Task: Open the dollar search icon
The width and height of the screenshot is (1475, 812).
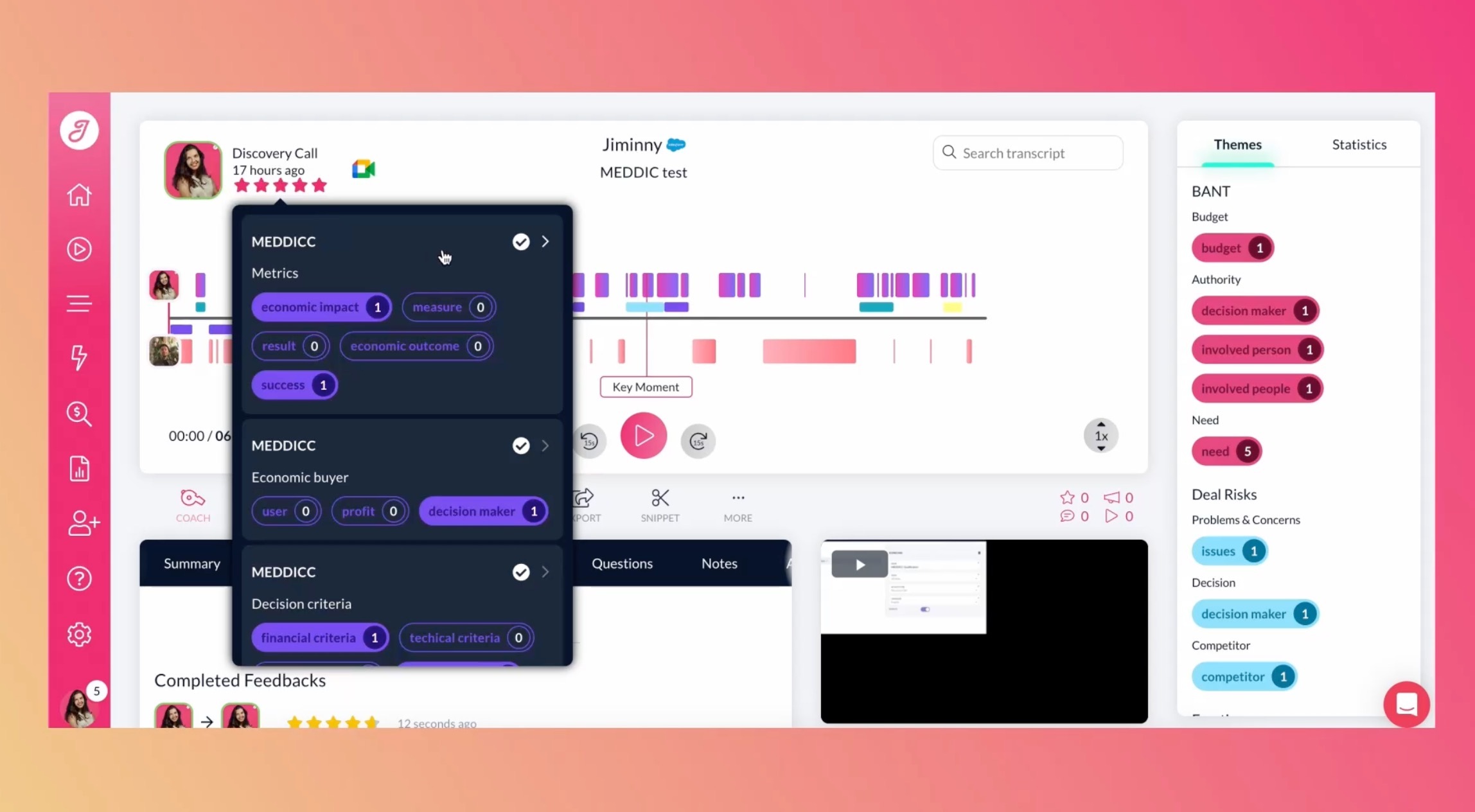Action: 80,413
